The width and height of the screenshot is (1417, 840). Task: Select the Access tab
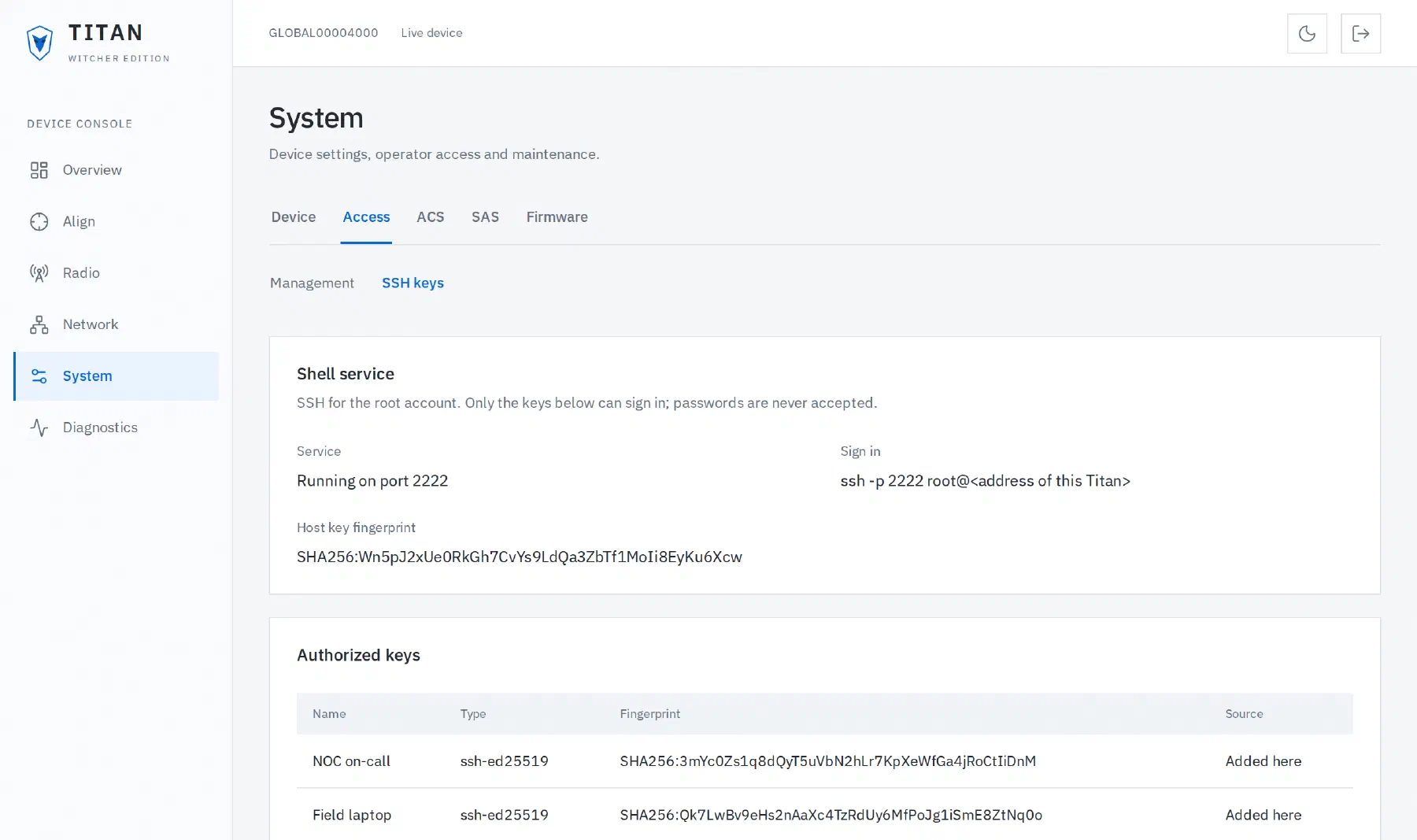(366, 217)
